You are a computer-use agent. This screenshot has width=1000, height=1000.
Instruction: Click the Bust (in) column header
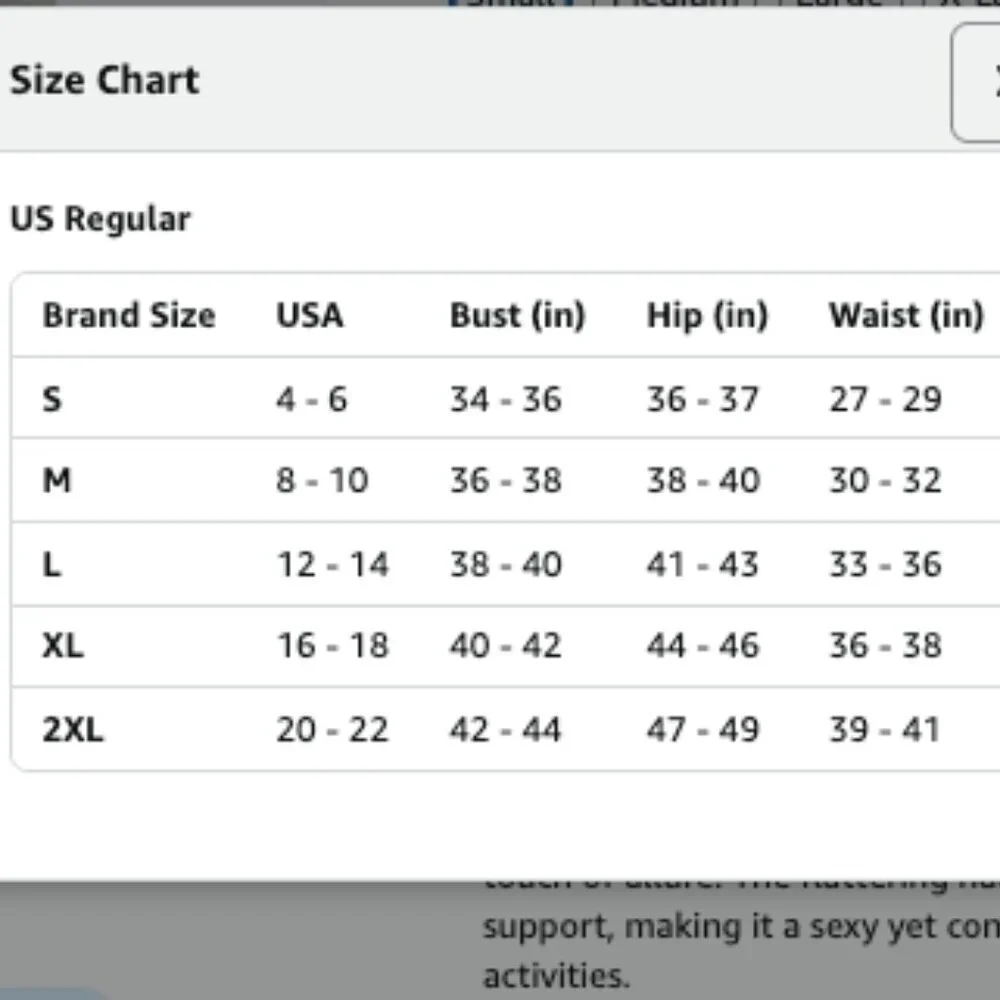tap(517, 315)
